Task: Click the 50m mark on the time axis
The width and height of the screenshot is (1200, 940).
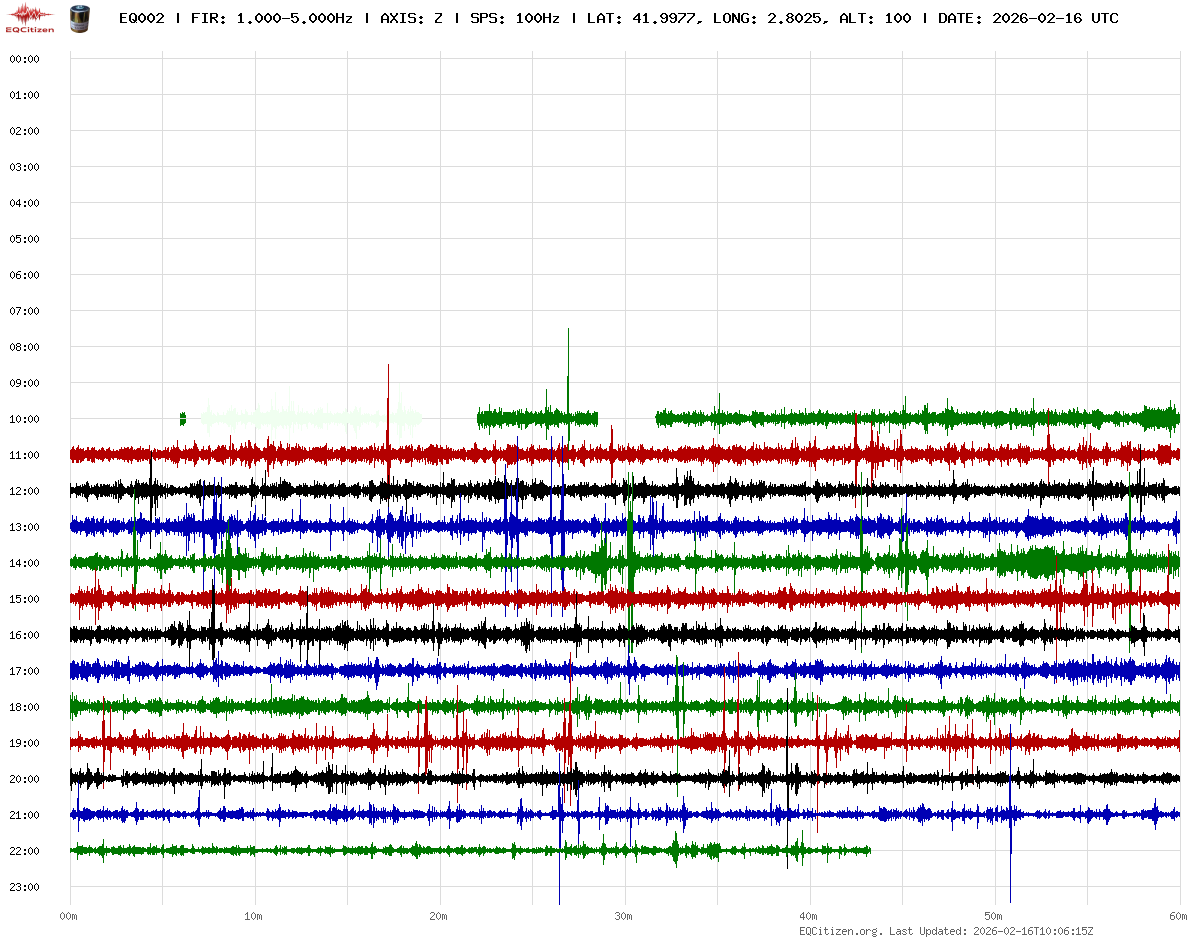Action: [994, 916]
